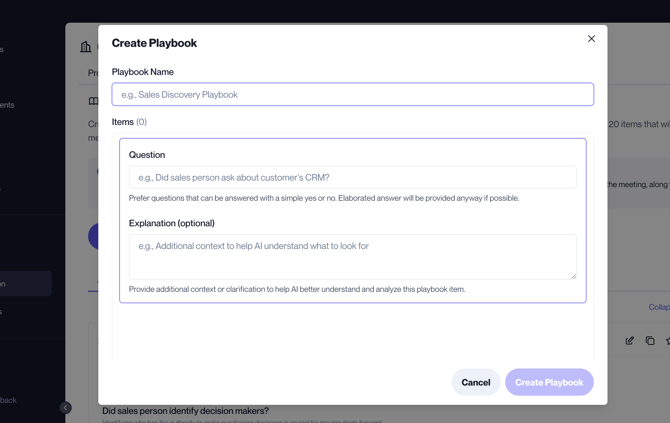This screenshot has width=670, height=423.
Task: Grab the Explanation textarea resize handle
Action: 573,276
